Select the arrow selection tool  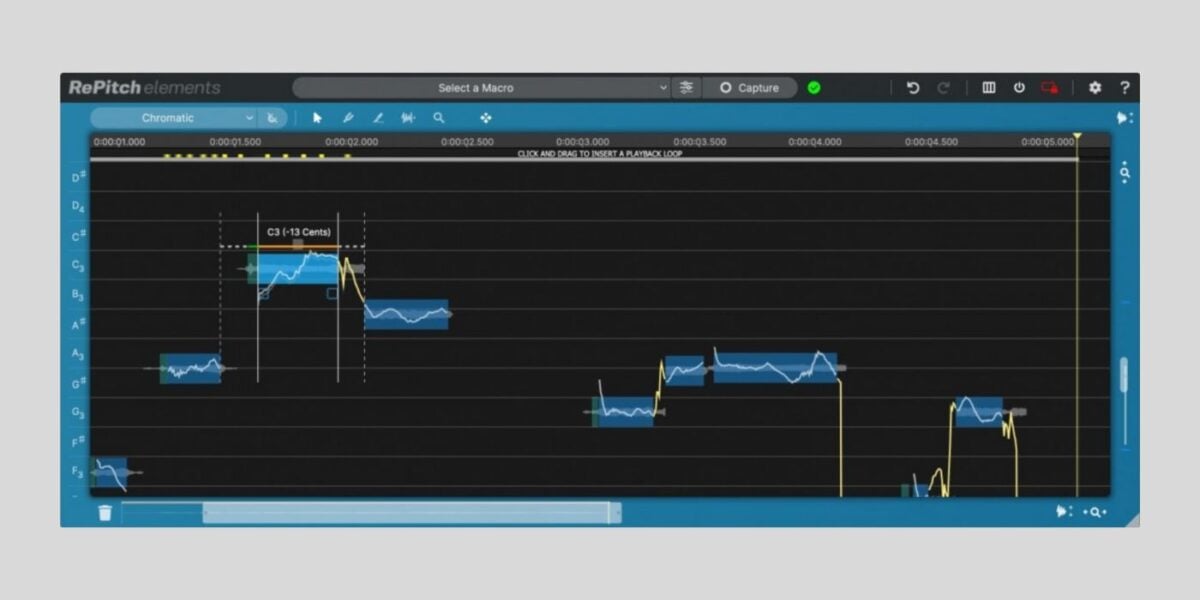317,118
